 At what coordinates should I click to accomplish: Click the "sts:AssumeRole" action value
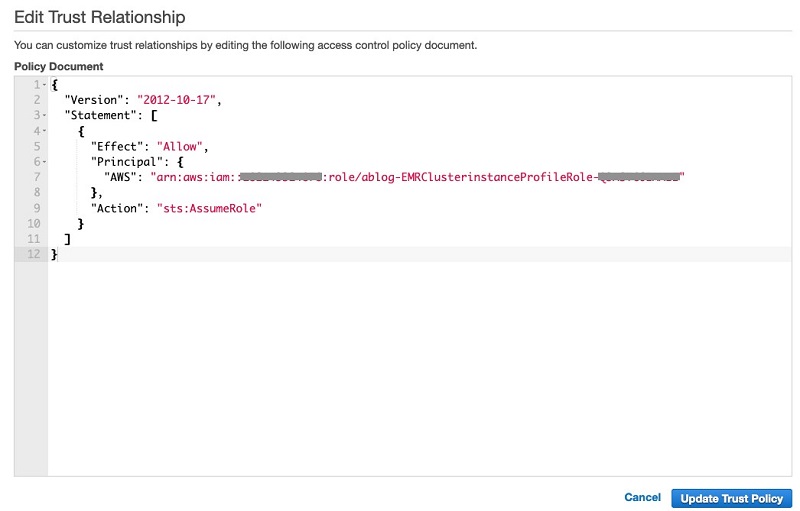209,208
